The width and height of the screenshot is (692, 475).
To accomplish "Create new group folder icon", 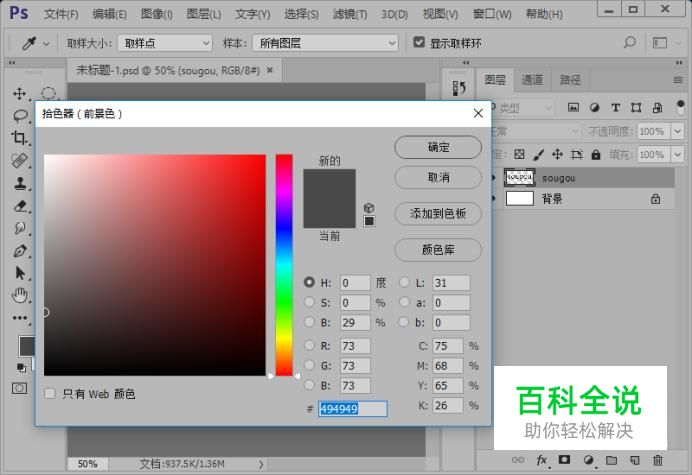I will [611, 460].
